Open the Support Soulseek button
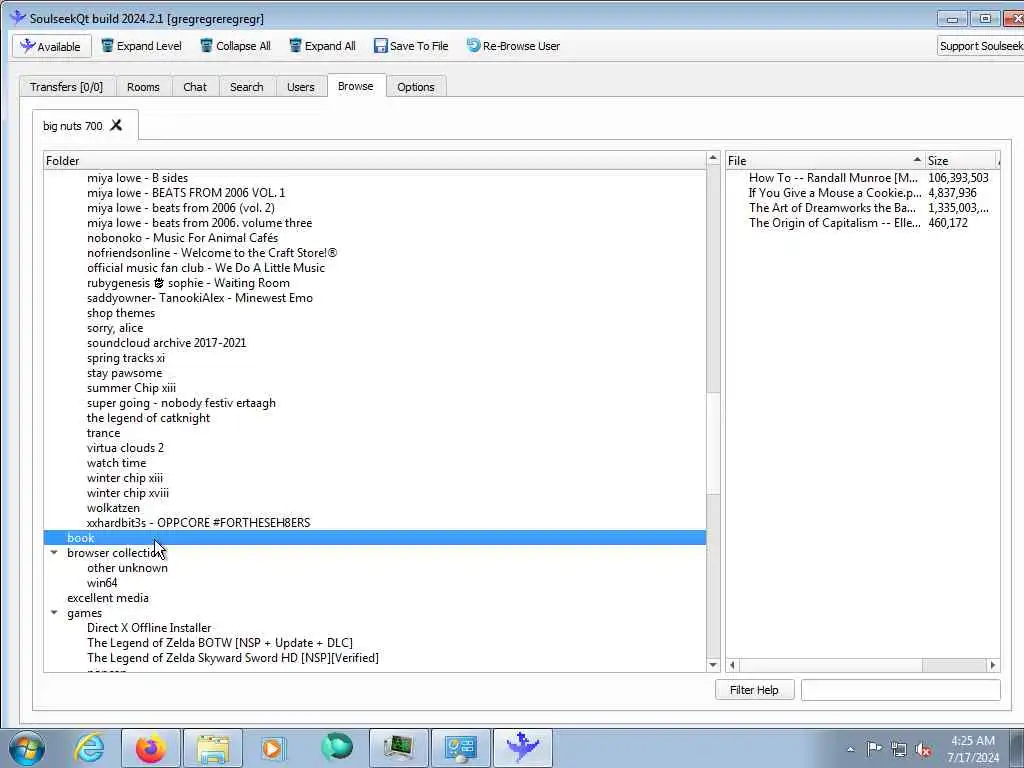Viewport: 1024px width, 768px height. click(x=980, y=46)
